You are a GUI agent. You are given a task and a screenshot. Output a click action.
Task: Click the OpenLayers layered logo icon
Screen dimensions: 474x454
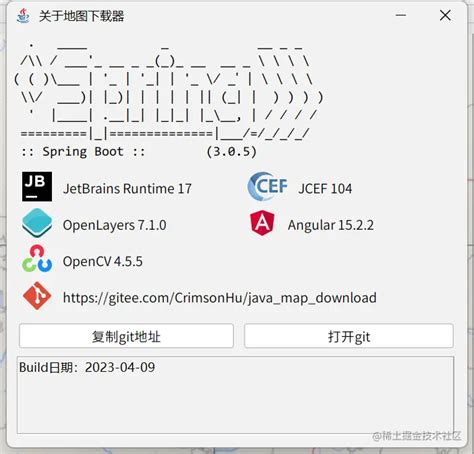tap(37, 223)
